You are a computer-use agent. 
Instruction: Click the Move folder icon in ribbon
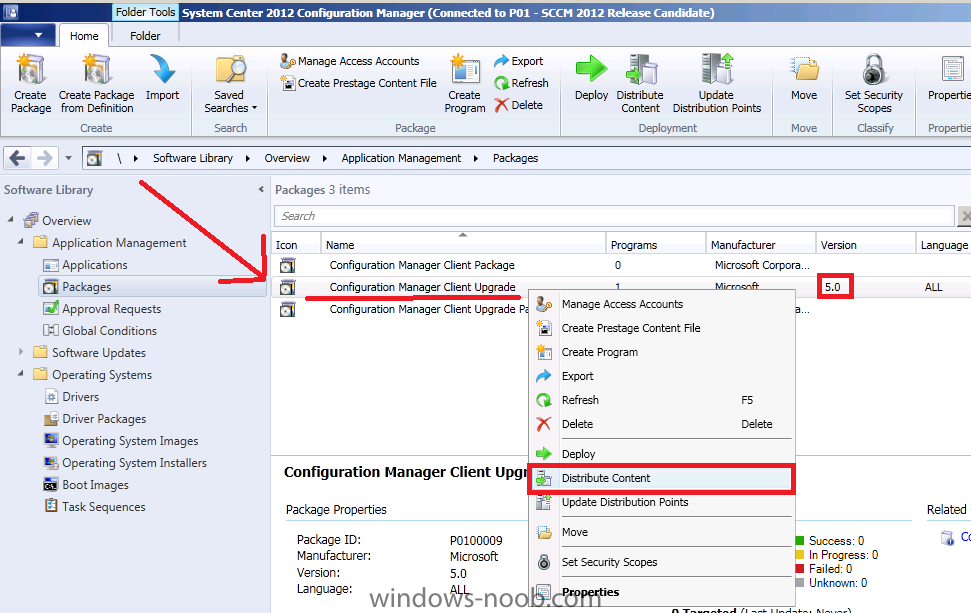click(x=804, y=69)
